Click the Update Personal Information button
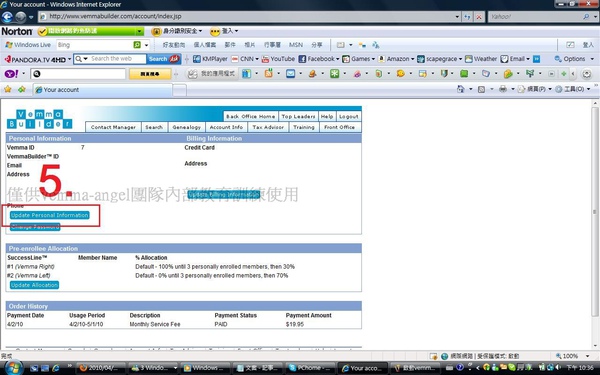Image resolution: width=600 pixels, height=375 pixels. coord(50,215)
